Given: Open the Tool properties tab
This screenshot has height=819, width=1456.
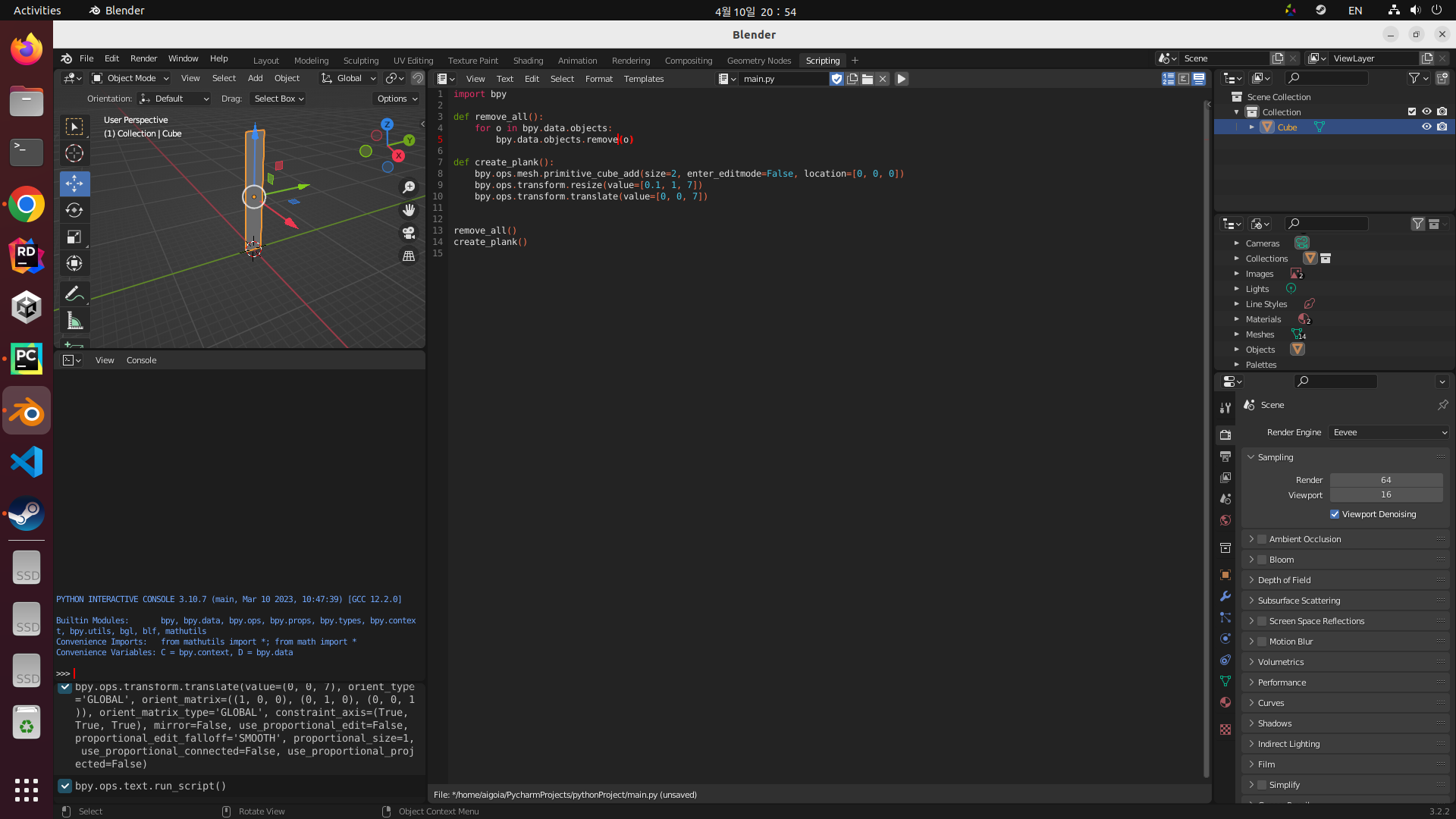Looking at the screenshot, I should coord(1225,408).
